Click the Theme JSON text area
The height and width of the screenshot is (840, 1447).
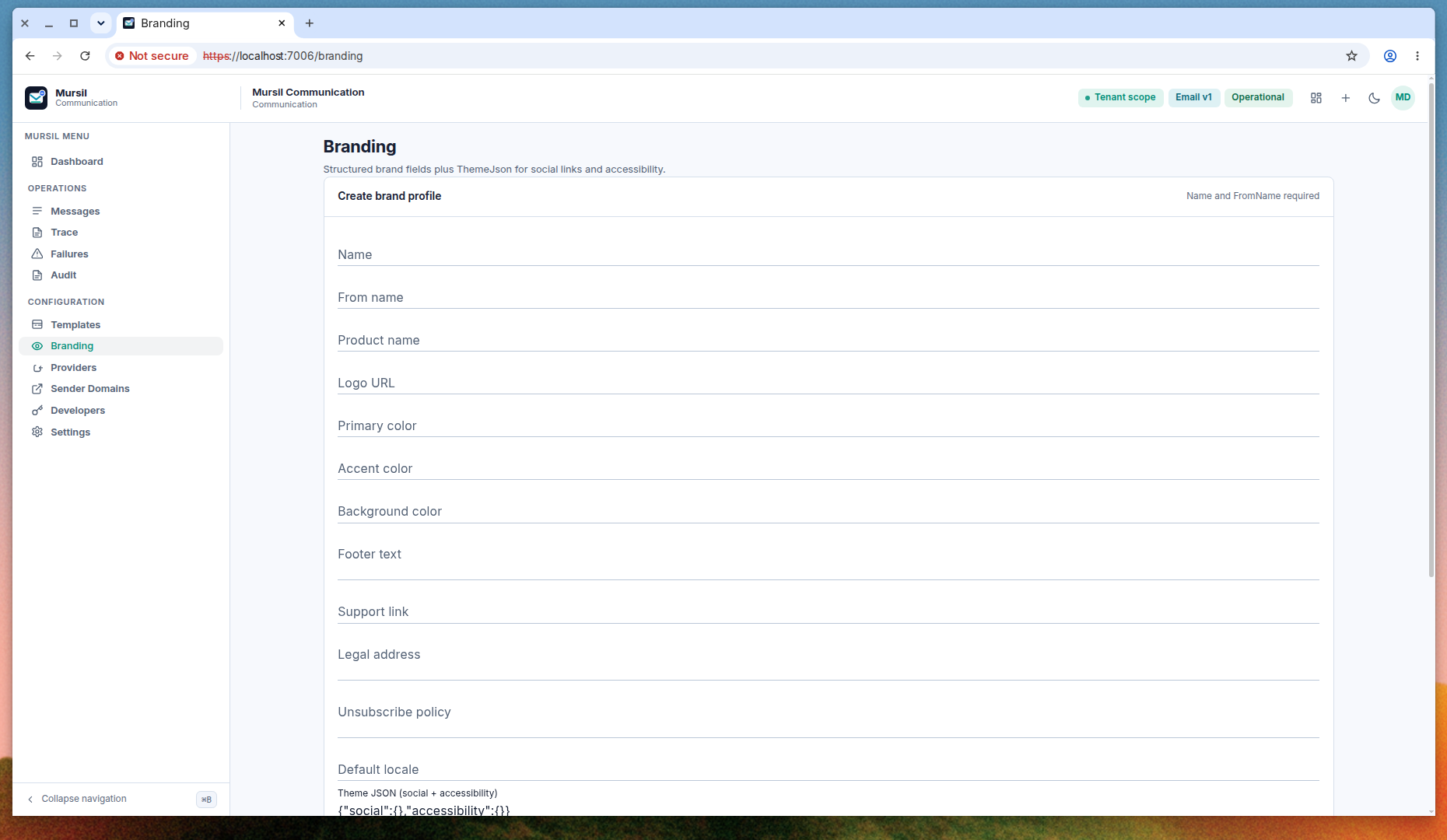(829, 809)
